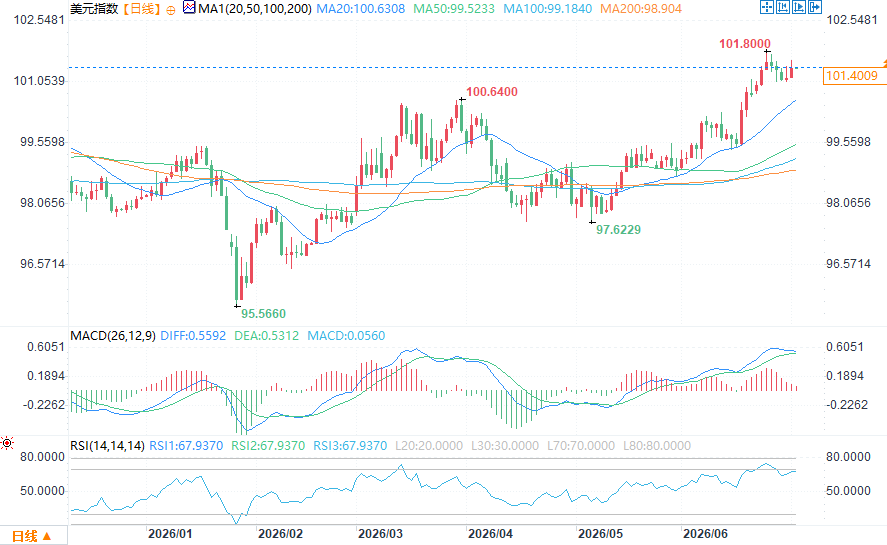
Task: Open the 【日线】 timeframe label at top
Action: [141, 8]
